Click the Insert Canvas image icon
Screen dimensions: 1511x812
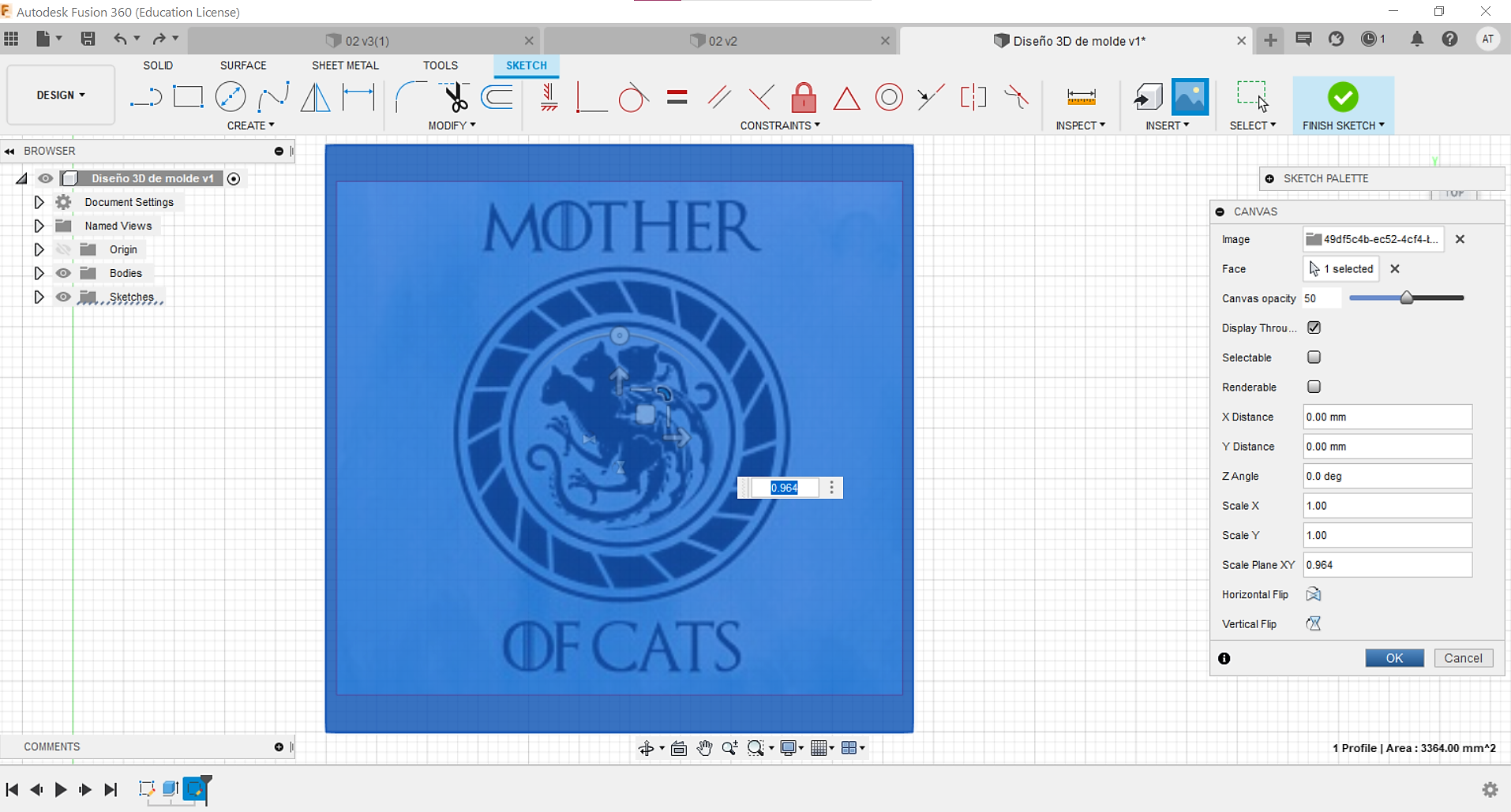coord(1190,97)
